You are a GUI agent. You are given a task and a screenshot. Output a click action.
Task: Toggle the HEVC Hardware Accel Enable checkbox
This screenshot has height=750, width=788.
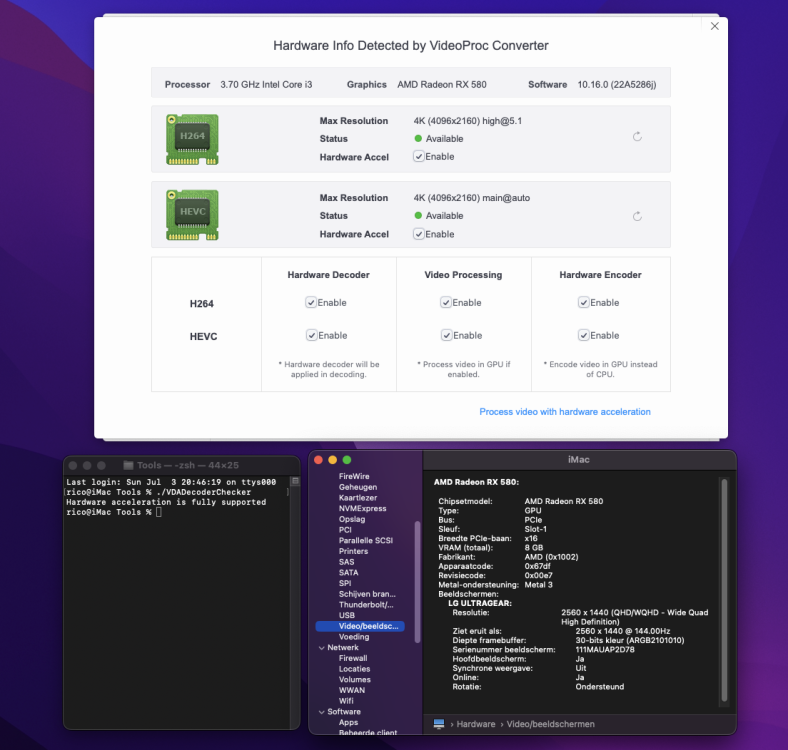point(419,234)
